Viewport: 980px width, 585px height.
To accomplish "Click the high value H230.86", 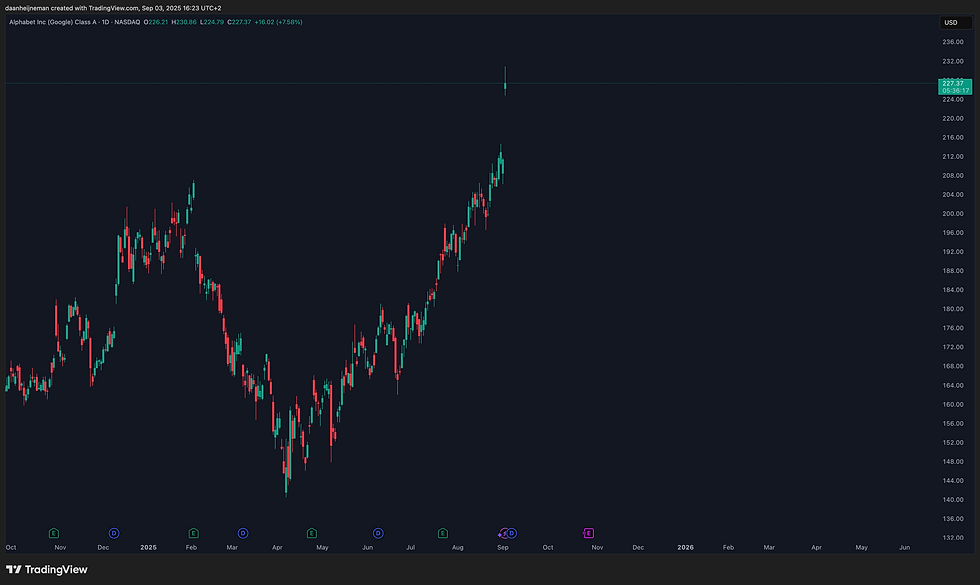I will [184, 22].
